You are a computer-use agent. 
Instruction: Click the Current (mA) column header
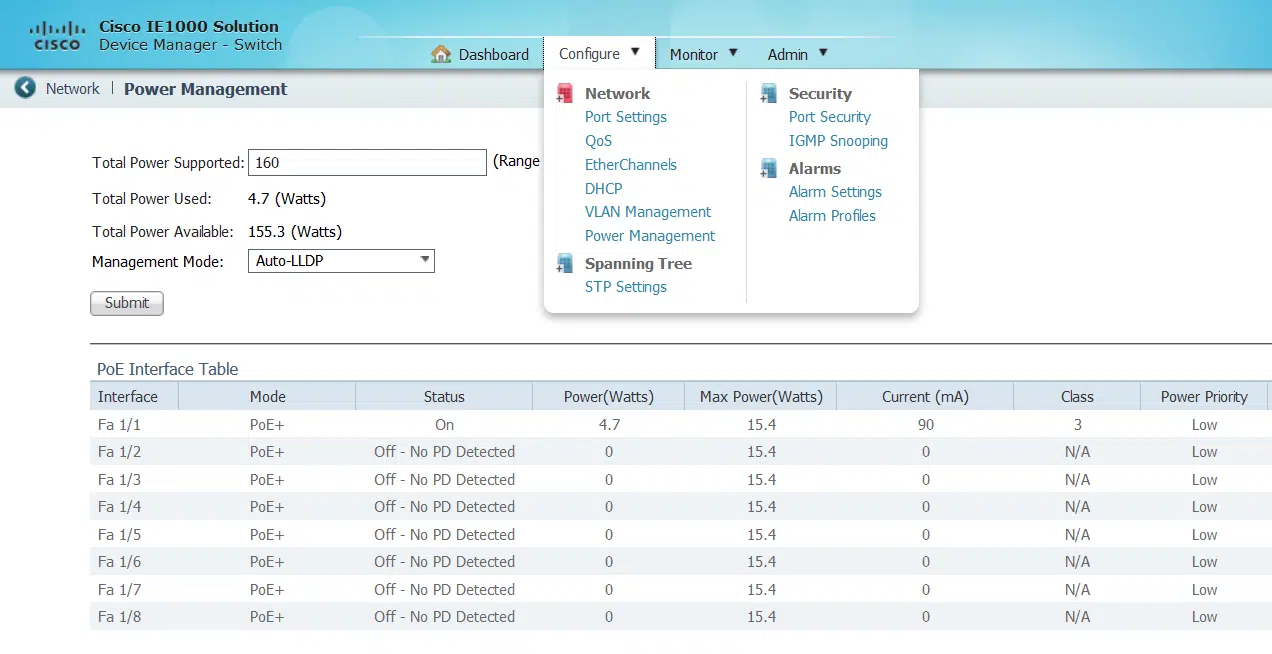tap(925, 397)
